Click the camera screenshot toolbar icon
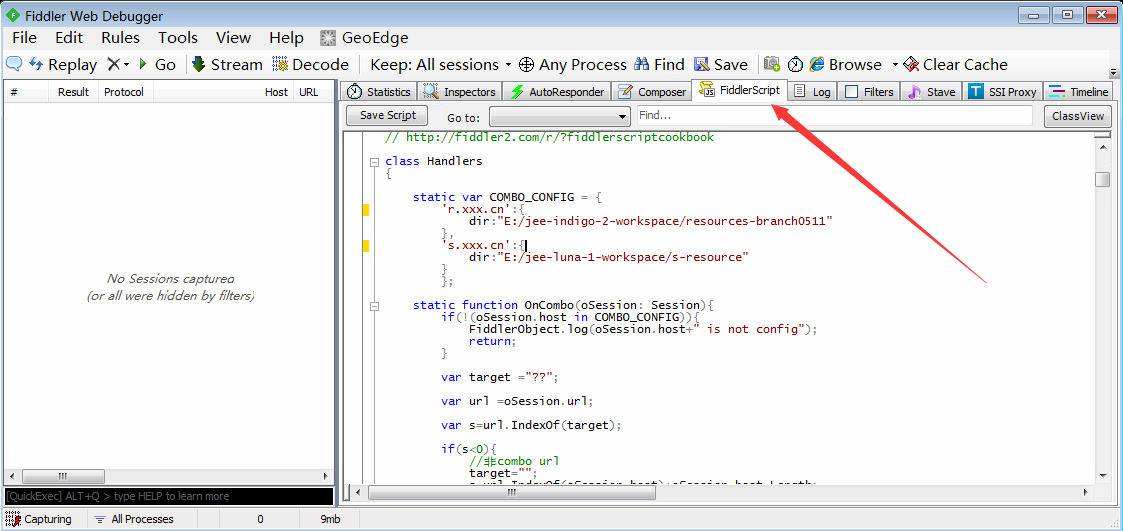 pos(771,64)
